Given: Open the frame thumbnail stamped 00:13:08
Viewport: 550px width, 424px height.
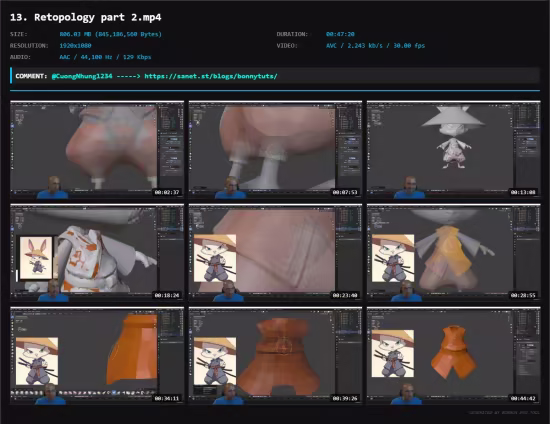Looking at the screenshot, I should pos(454,150).
